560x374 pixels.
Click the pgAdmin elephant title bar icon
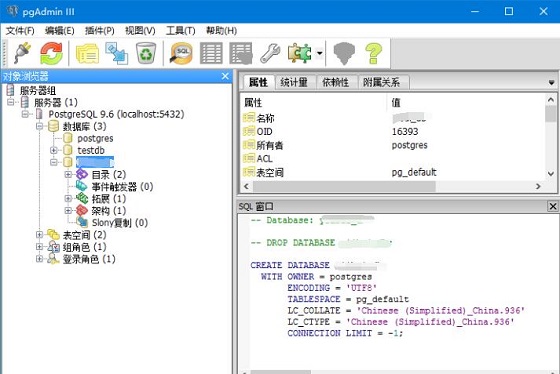tap(12, 11)
